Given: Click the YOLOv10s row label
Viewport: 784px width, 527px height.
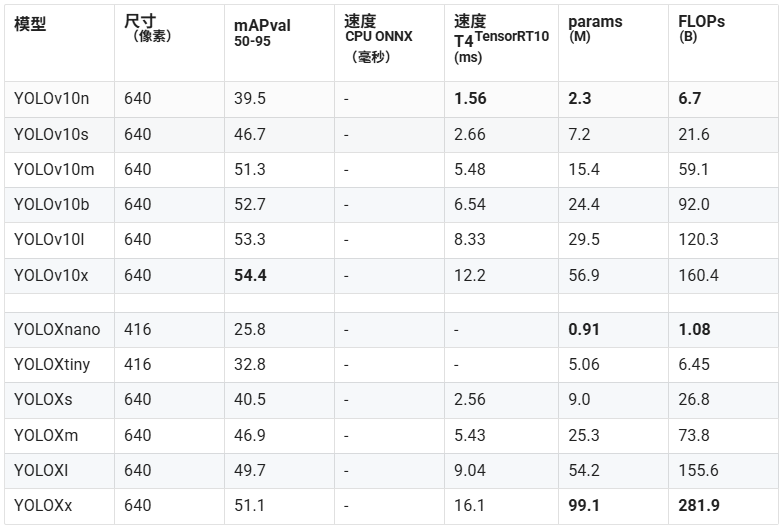Looking at the screenshot, I should click(51, 134).
